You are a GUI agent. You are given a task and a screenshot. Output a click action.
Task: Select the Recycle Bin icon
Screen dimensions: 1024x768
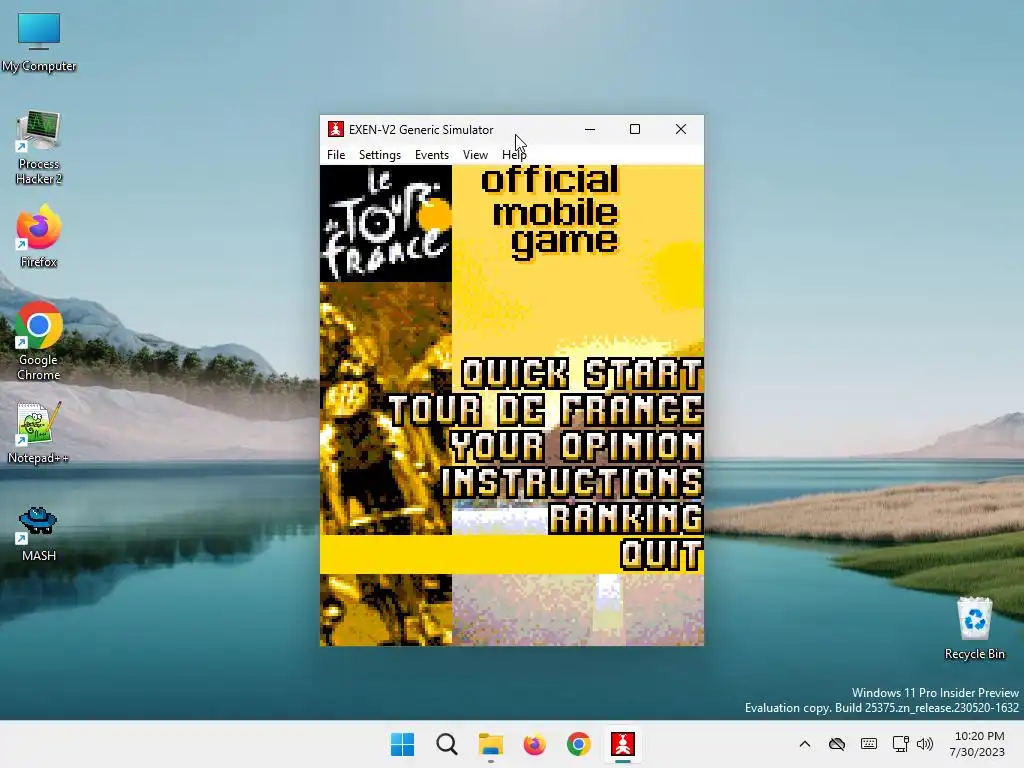point(974,628)
